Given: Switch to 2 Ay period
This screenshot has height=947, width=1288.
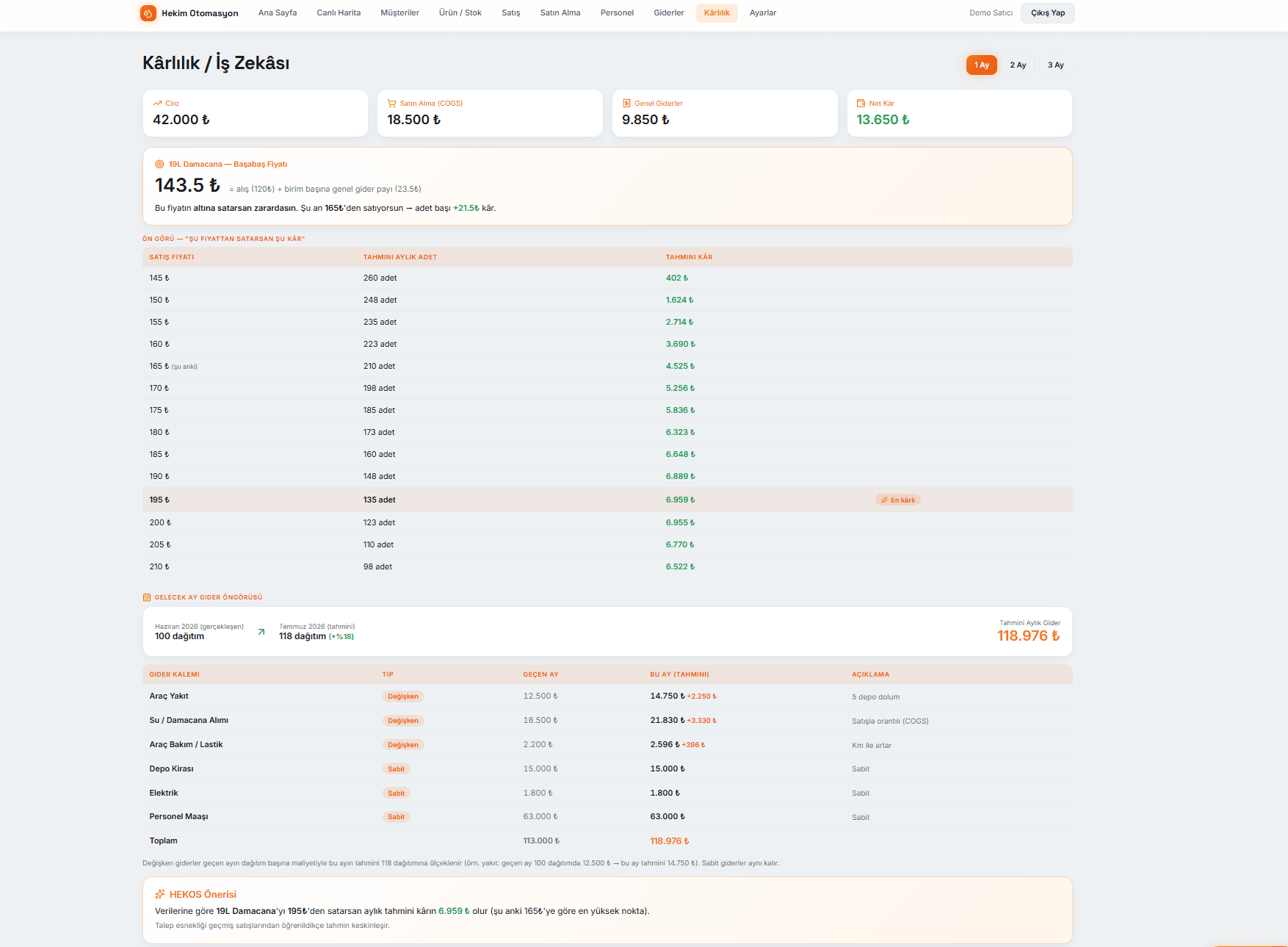Looking at the screenshot, I should [1018, 65].
